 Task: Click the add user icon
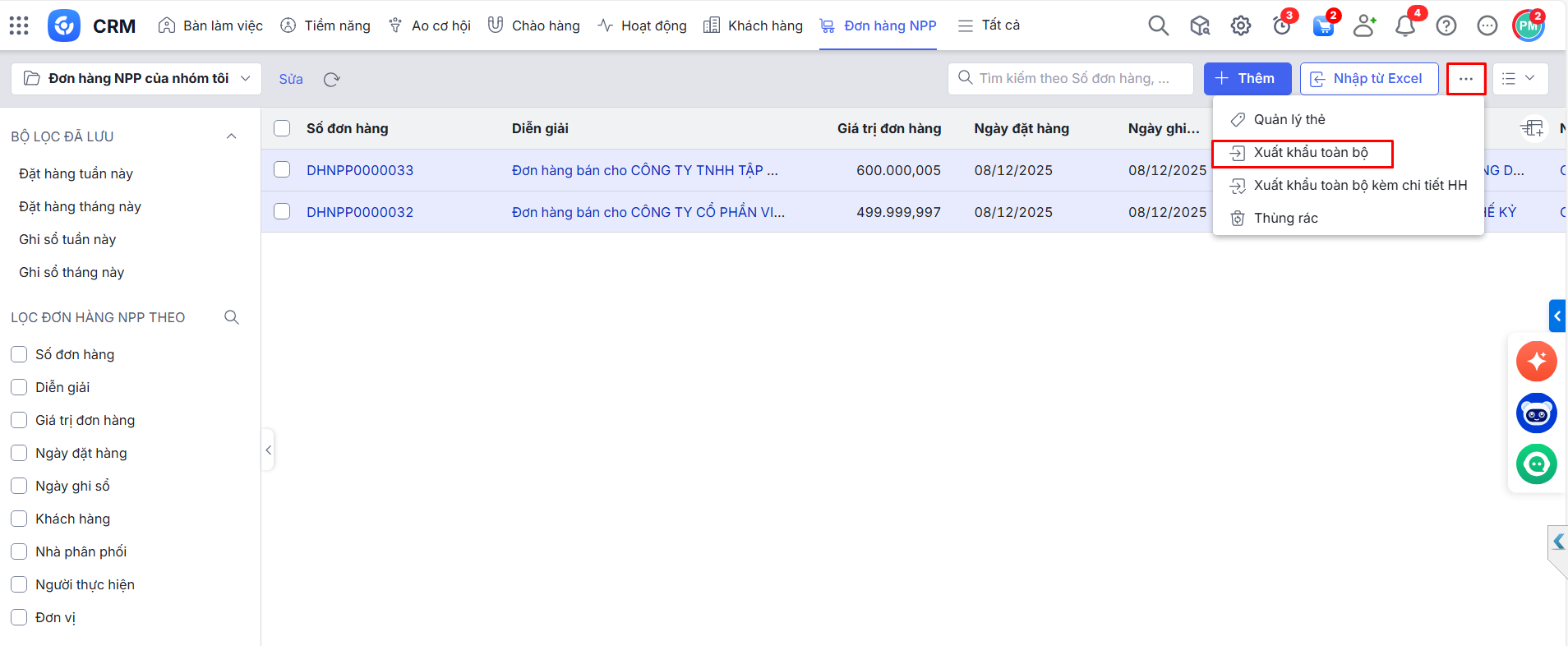click(1364, 26)
